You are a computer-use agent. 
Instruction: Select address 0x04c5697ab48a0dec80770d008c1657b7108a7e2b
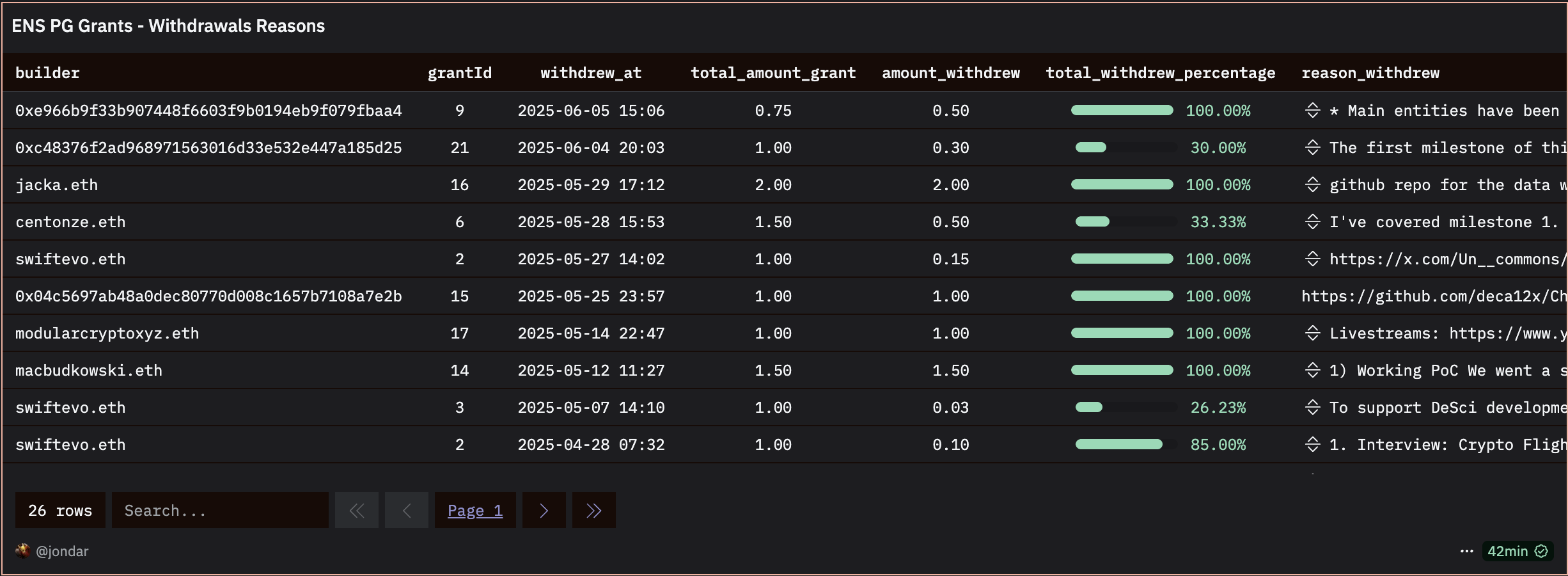pyautogui.click(x=208, y=296)
